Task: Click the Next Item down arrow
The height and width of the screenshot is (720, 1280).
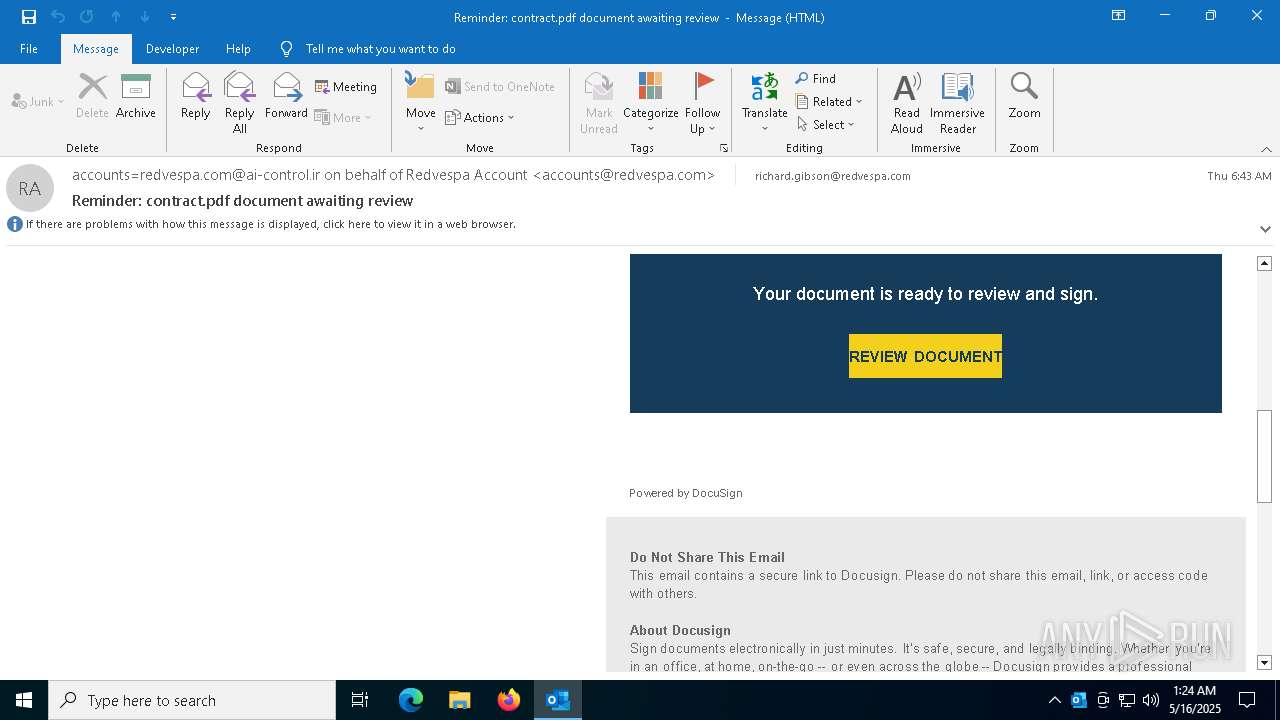Action: (145, 17)
